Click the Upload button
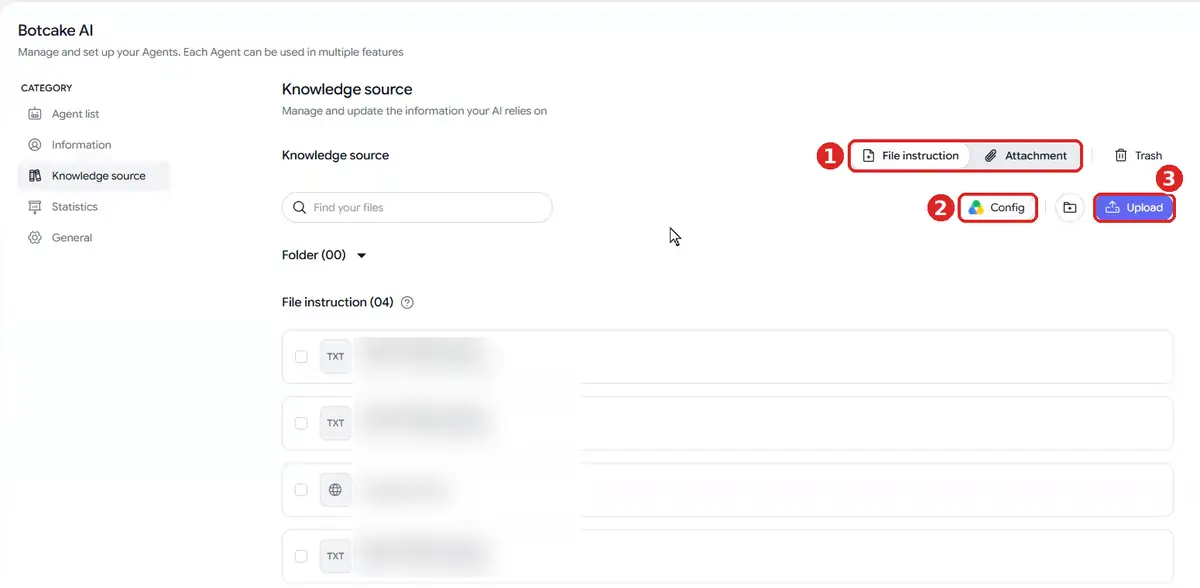 click(x=1134, y=208)
